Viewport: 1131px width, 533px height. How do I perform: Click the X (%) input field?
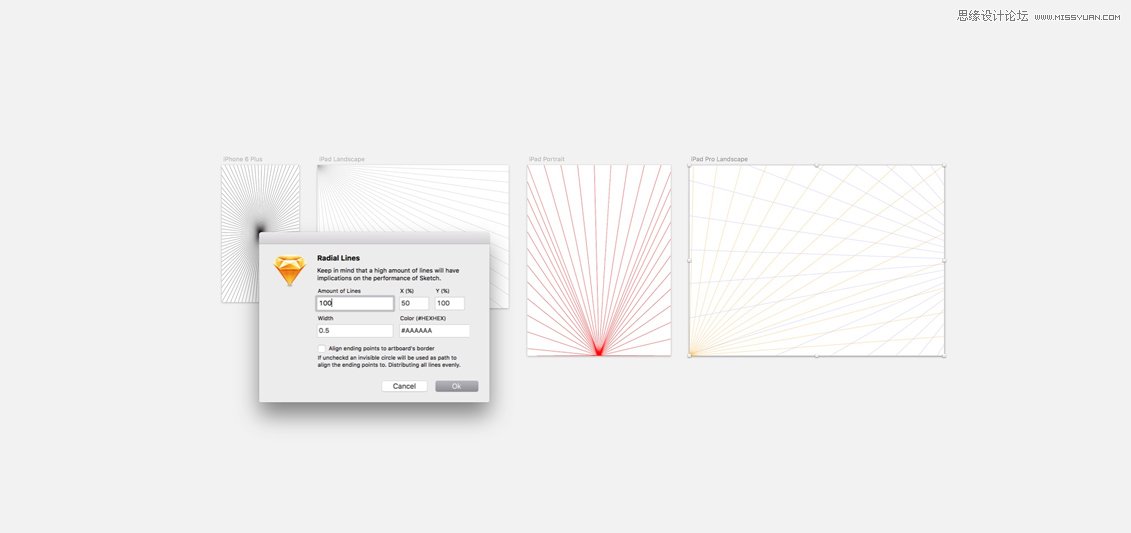414,304
